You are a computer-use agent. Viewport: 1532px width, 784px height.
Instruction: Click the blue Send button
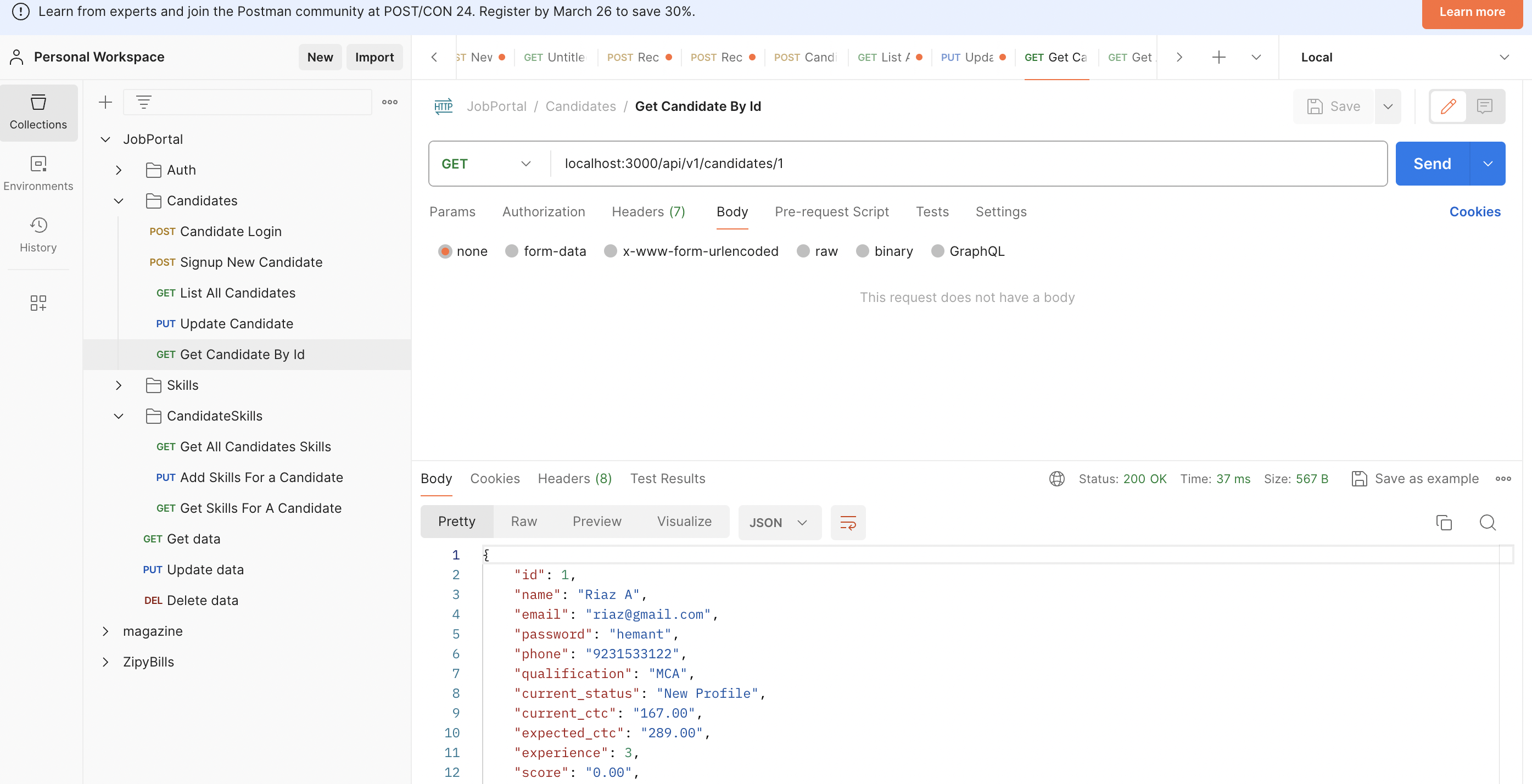click(x=1432, y=164)
